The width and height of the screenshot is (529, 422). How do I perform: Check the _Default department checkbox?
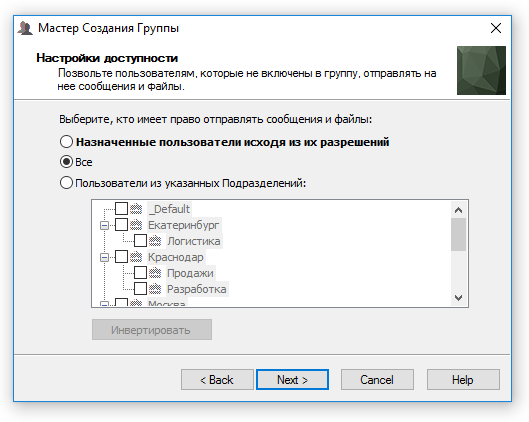121,208
